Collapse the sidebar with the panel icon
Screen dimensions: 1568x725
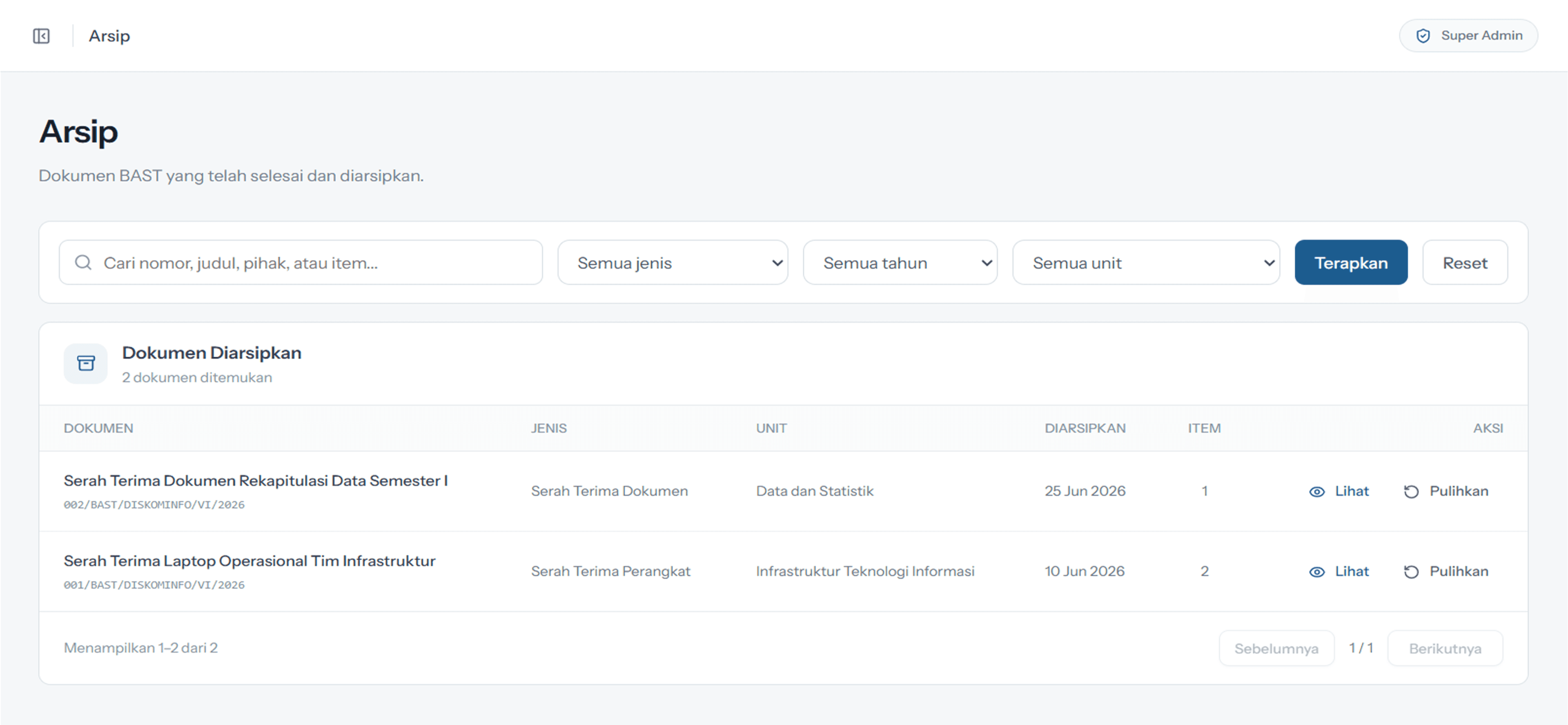(41, 36)
